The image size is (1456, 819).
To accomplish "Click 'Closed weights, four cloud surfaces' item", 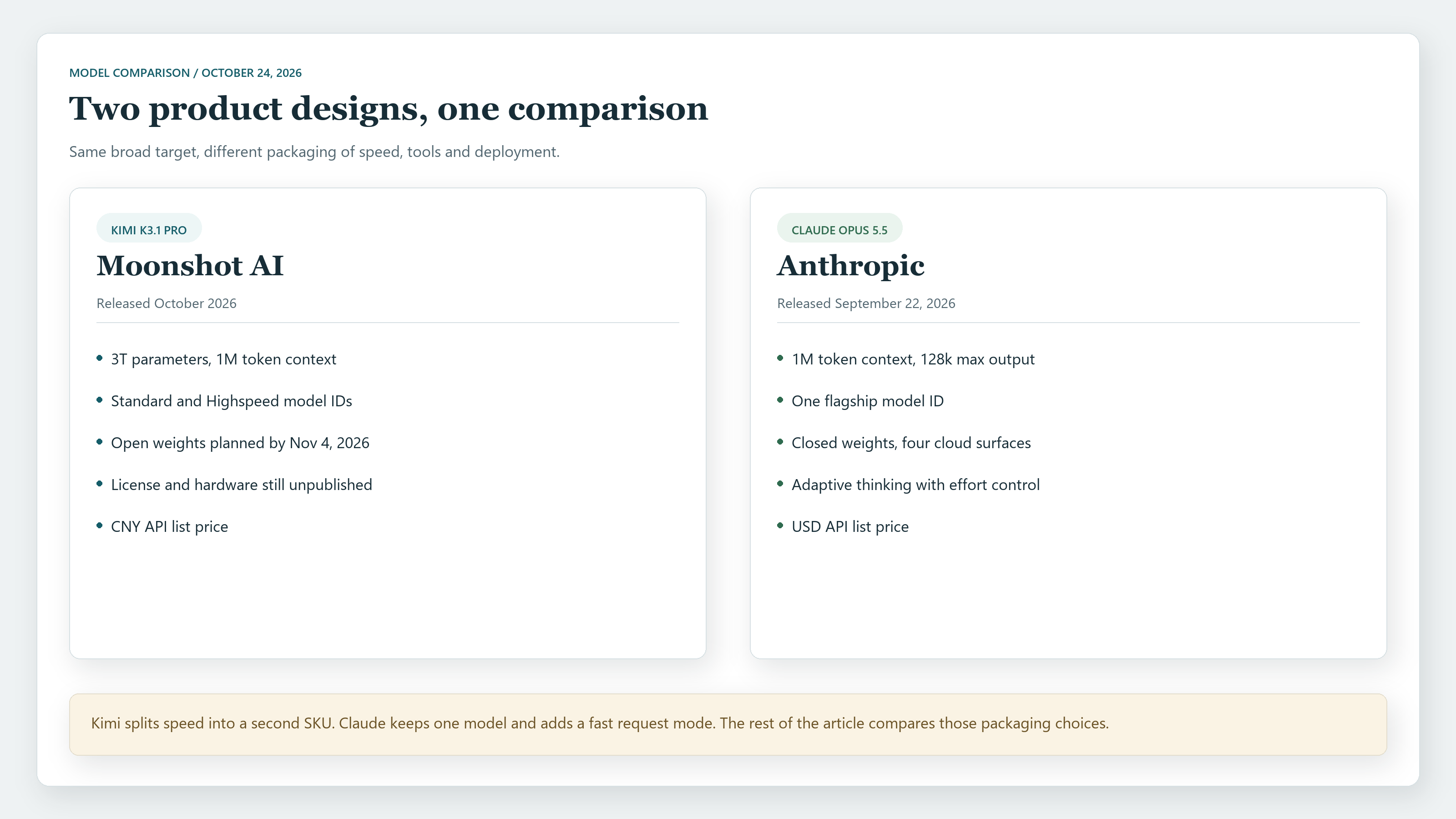I will click(x=910, y=443).
